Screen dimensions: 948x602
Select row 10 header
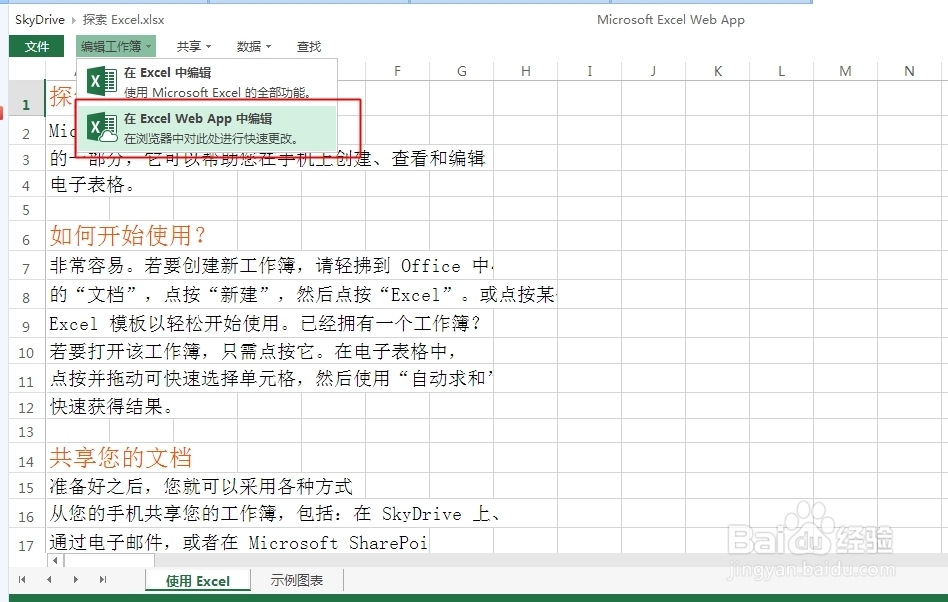pos(27,351)
